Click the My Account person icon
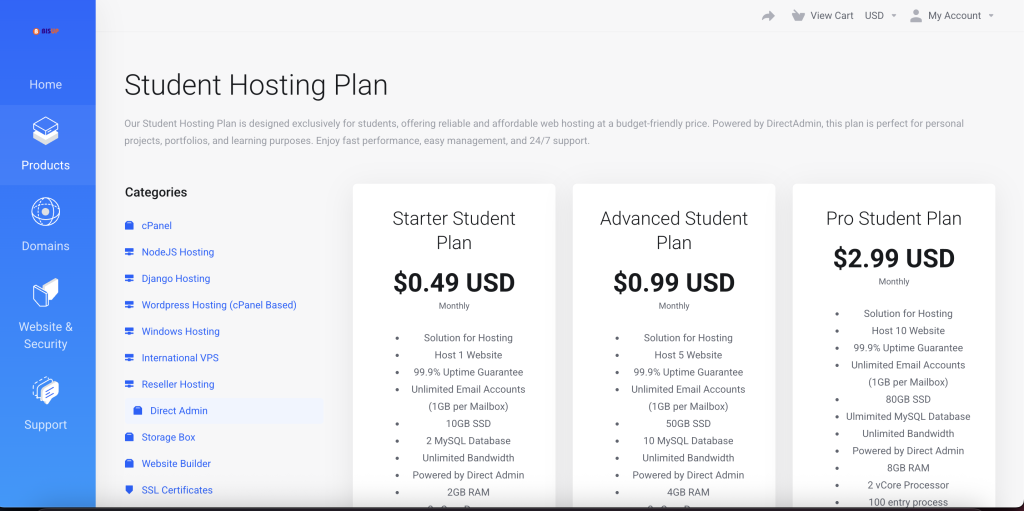The height and width of the screenshot is (511, 1024). (915, 16)
